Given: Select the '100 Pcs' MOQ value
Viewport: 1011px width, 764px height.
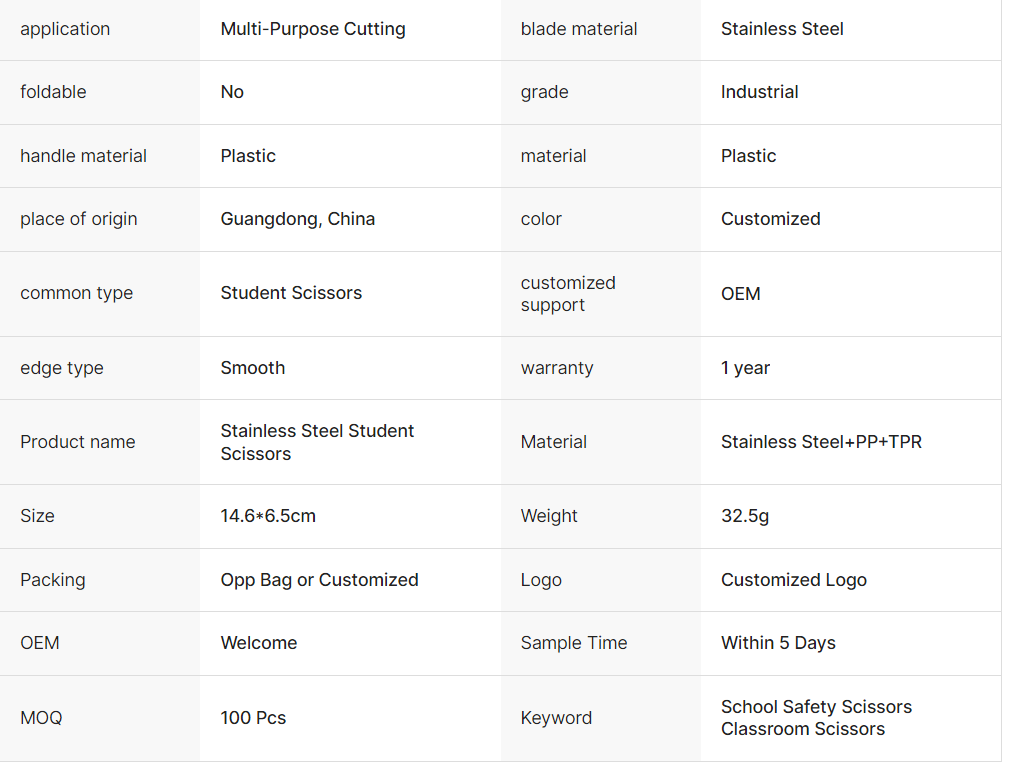Looking at the screenshot, I should click(253, 718).
